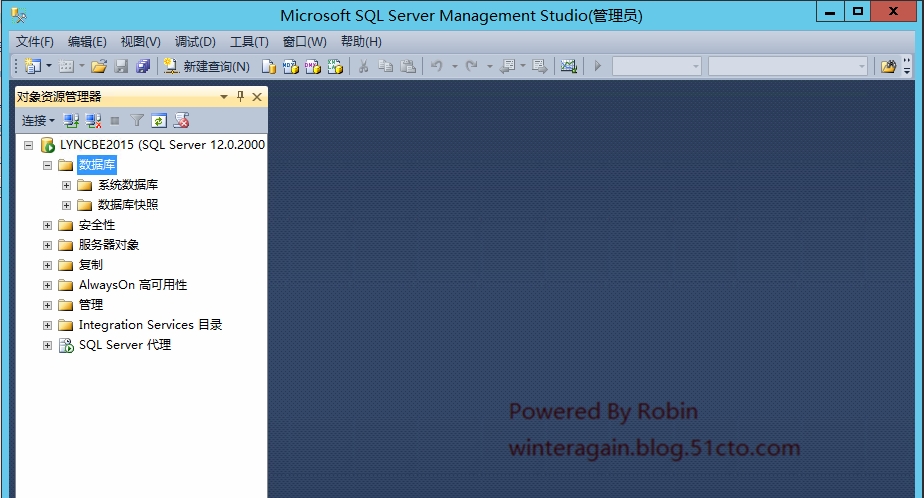Open the 视图(V) menu

140,42
